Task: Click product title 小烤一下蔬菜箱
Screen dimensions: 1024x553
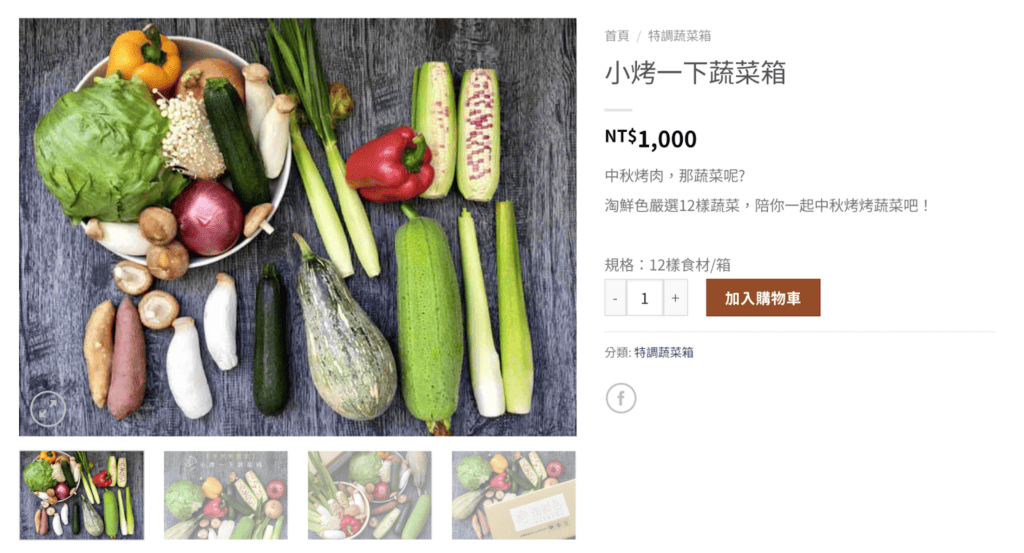Action: coord(695,72)
